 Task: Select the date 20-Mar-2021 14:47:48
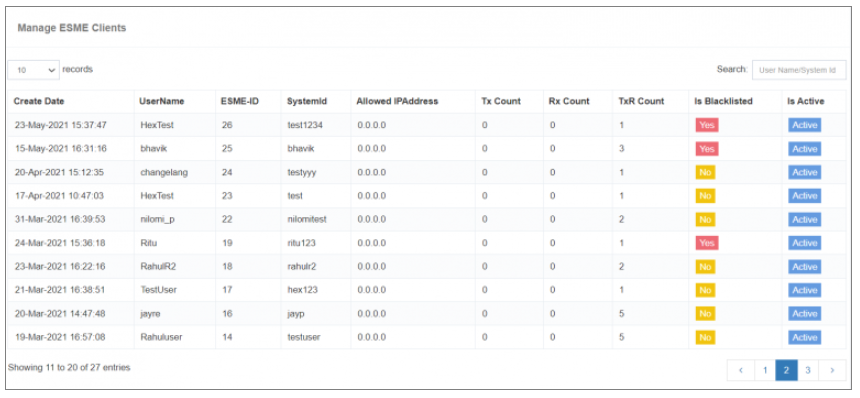60,314
